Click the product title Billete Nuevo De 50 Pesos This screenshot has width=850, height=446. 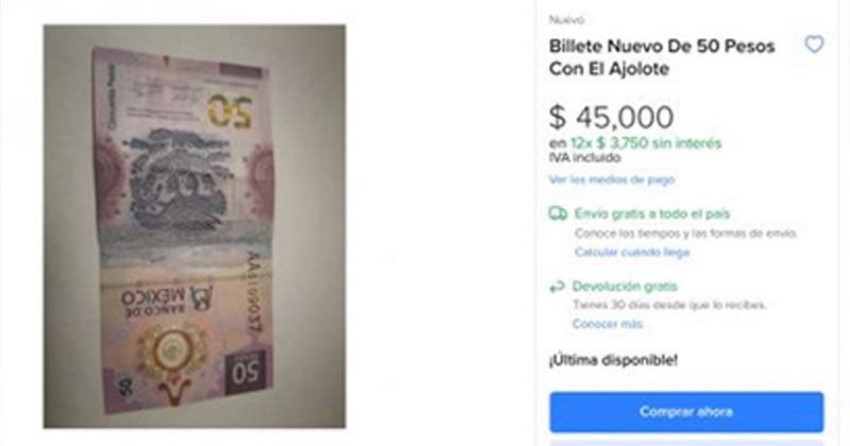coord(661,57)
